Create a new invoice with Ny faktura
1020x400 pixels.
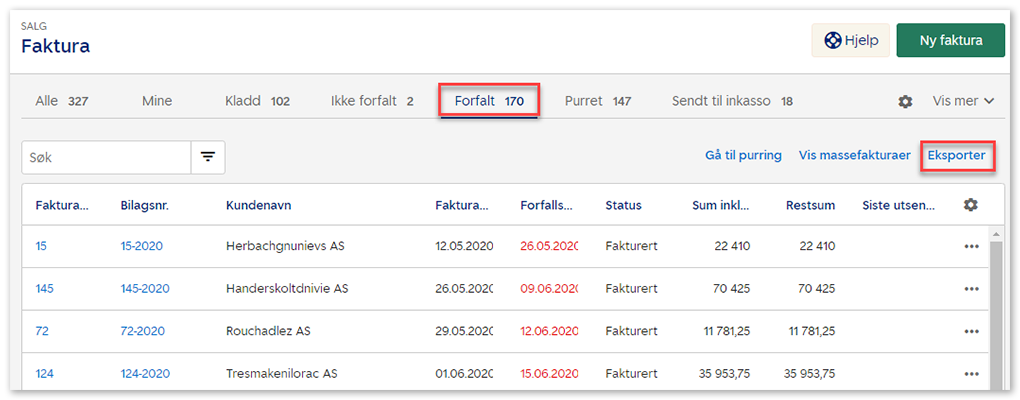(x=950, y=41)
